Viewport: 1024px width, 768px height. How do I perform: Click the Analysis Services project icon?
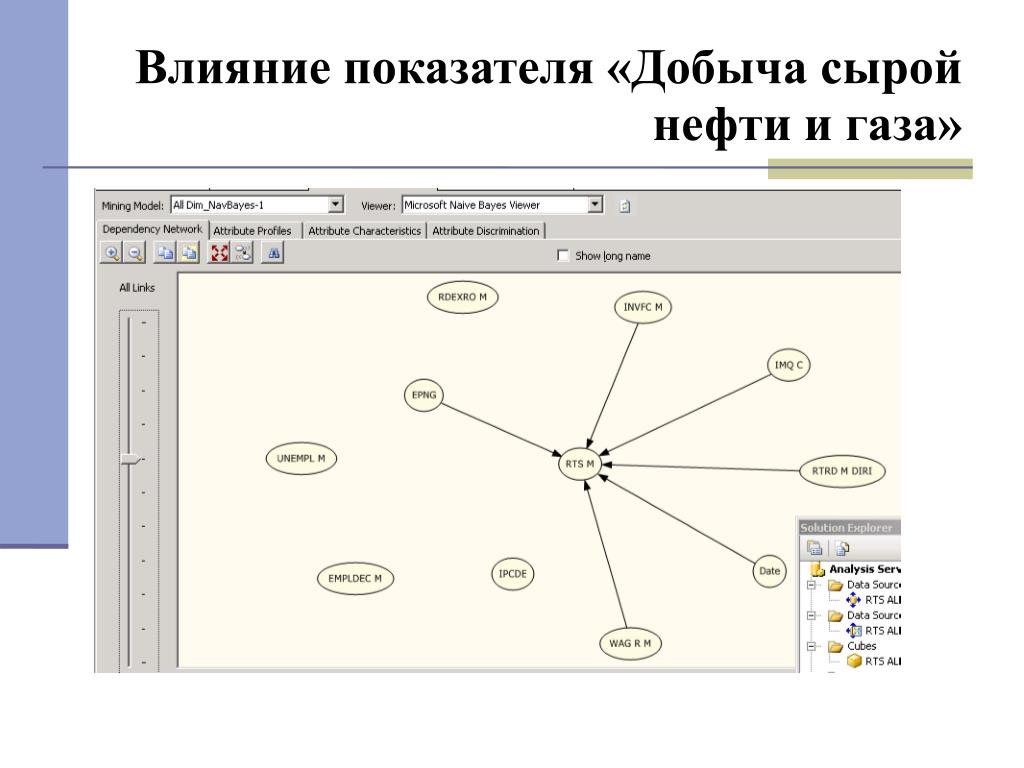pyautogui.click(x=818, y=569)
